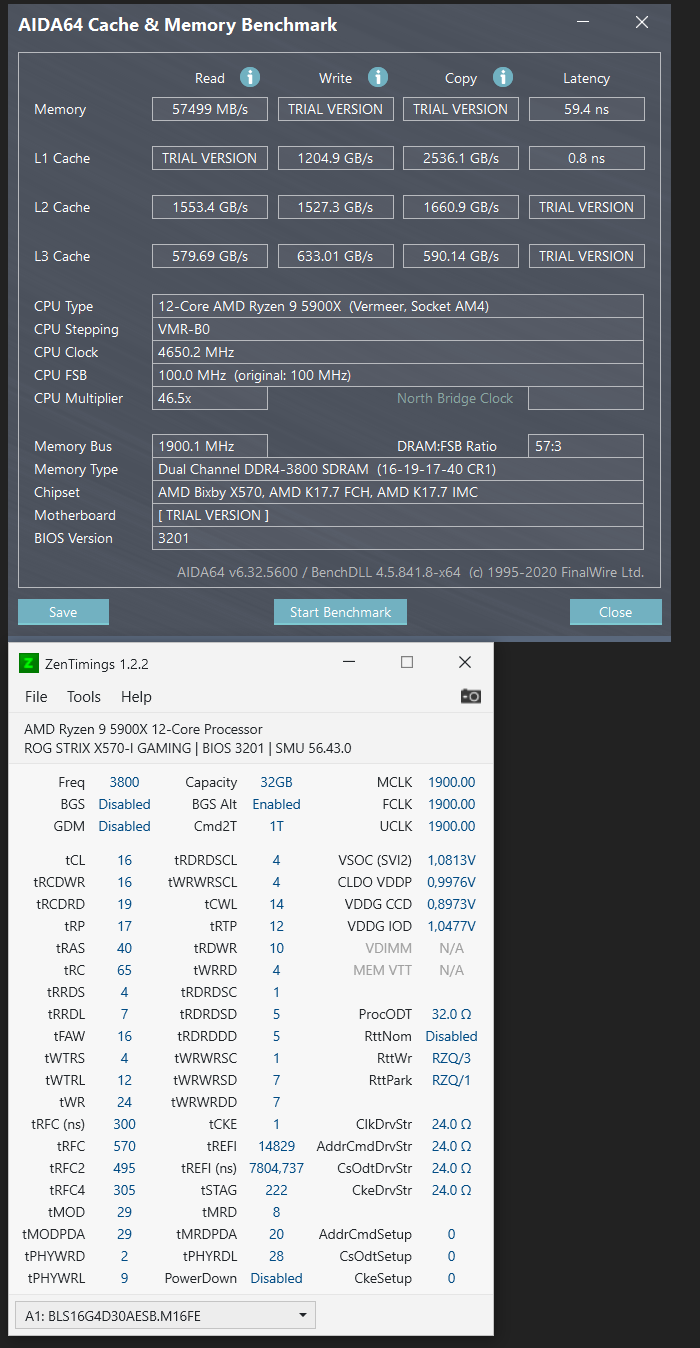Click BIOS Version value 3201
This screenshot has height=1348, width=700.
pyautogui.click(x=398, y=538)
